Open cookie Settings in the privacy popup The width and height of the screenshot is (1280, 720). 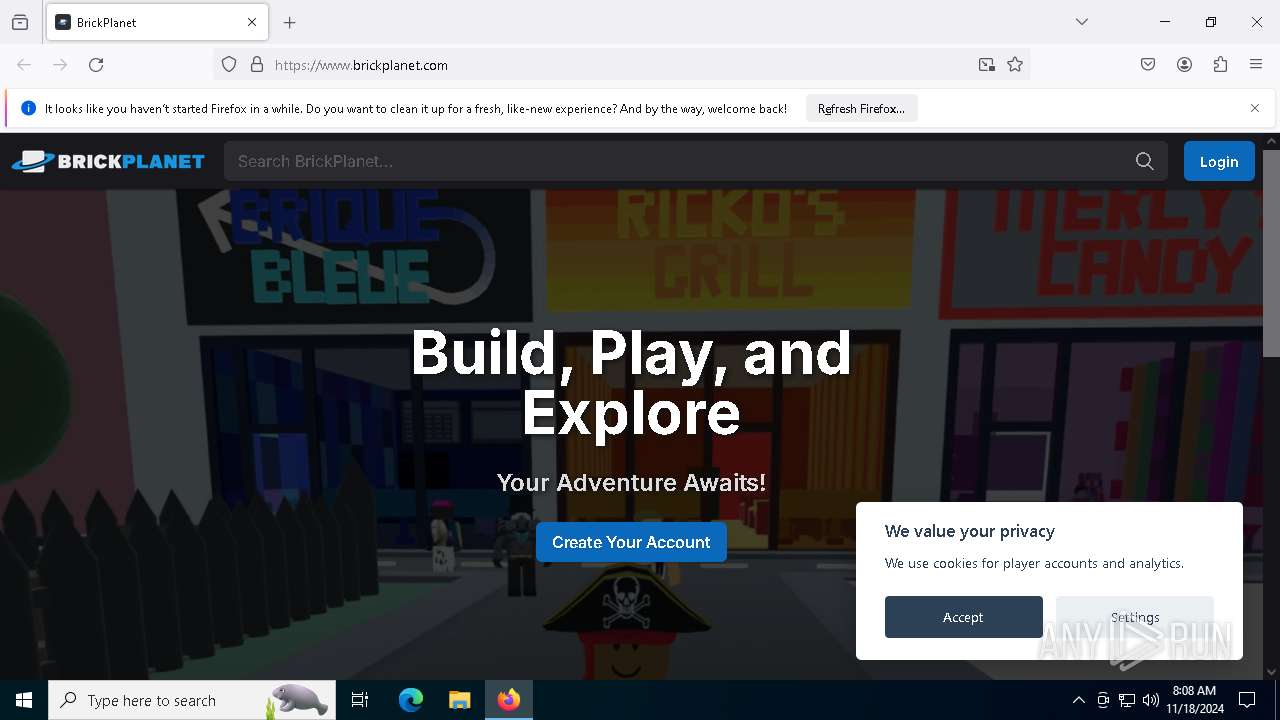[1135, 617]
